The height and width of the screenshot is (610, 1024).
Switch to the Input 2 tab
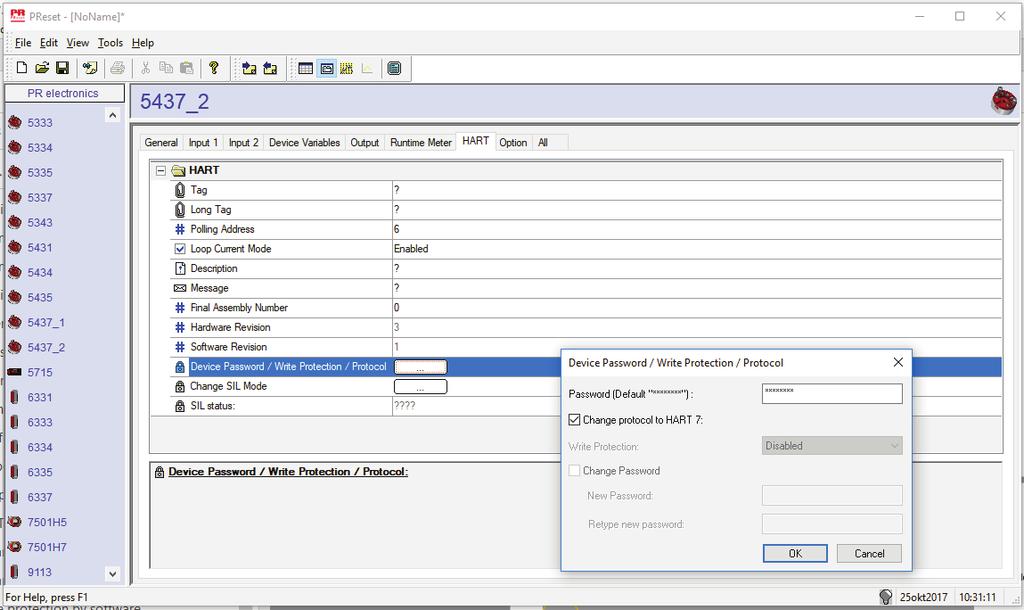coord(244,142)
